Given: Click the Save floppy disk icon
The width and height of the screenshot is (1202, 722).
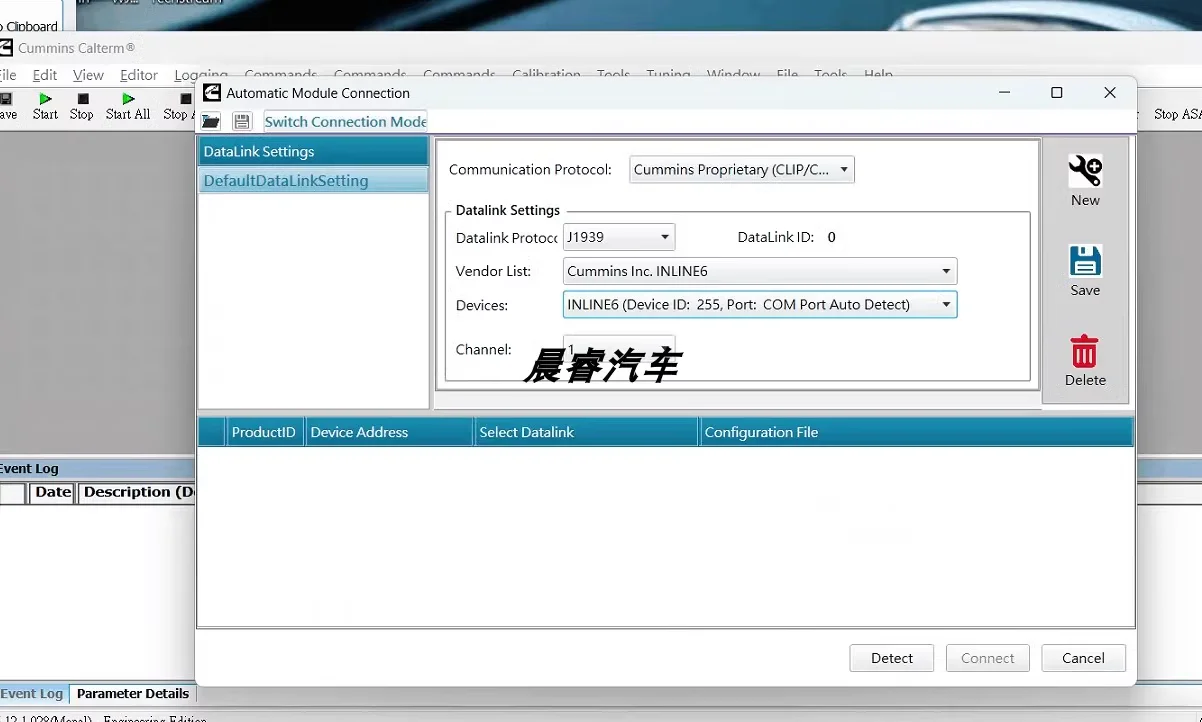Looking at the screenshot, I should 1085,262.
